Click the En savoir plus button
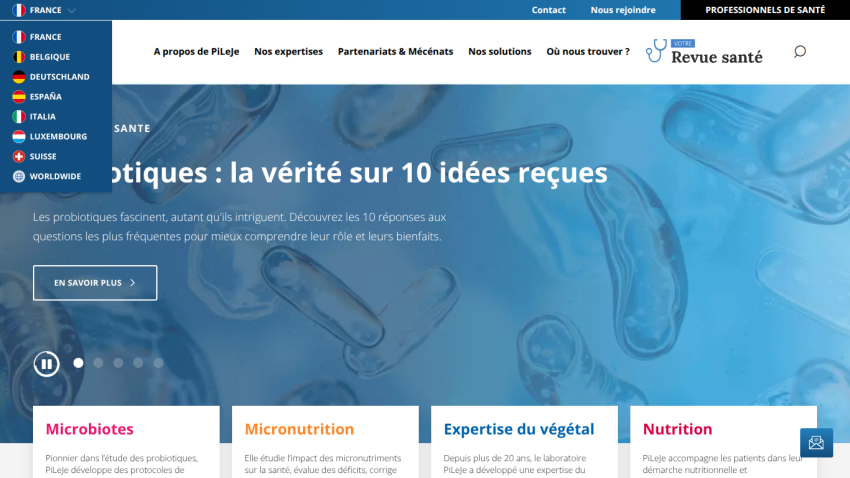 click(95, 283)
